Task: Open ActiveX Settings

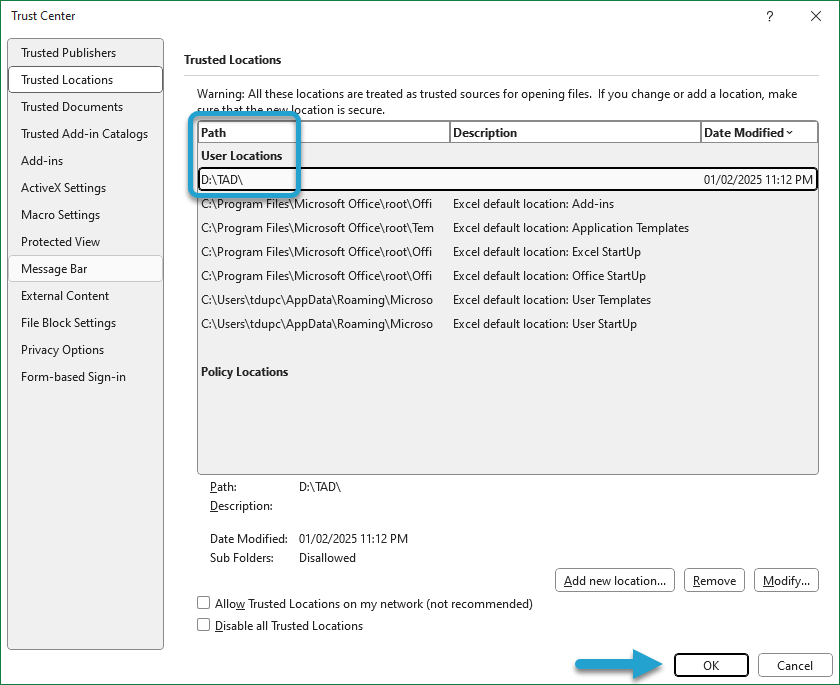Action: (86, 188)
